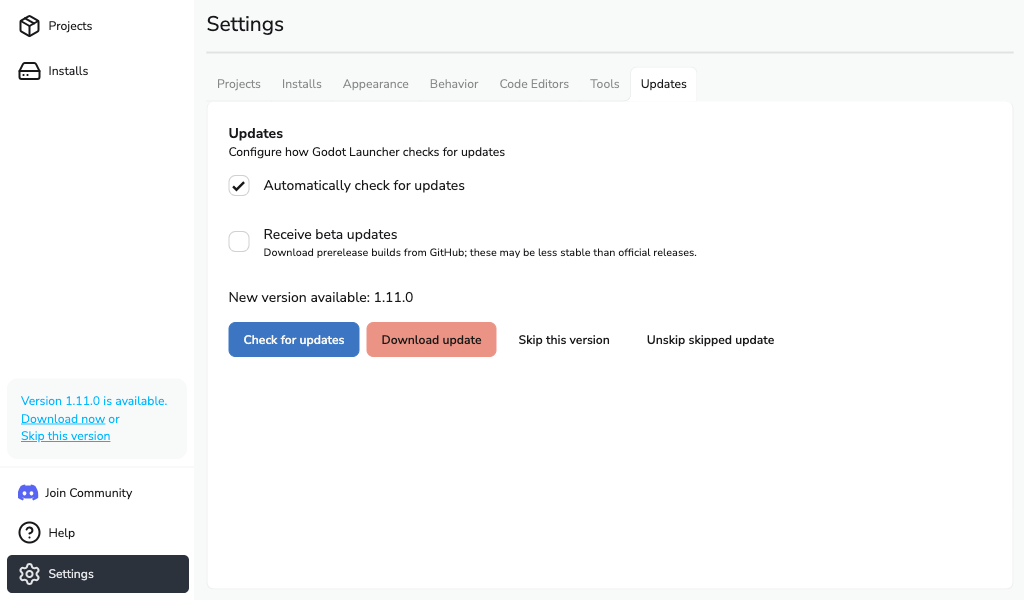Click 'Download prerelease builds from GitHub' description
Image resolution: width=1024 pixels, height=600 pixels.
point(480,253)
